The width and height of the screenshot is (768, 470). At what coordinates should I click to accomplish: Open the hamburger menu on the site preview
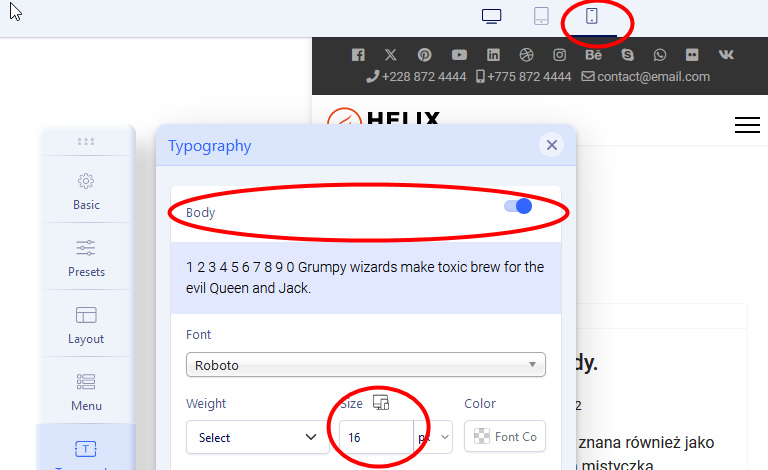(x=747, y=125)
